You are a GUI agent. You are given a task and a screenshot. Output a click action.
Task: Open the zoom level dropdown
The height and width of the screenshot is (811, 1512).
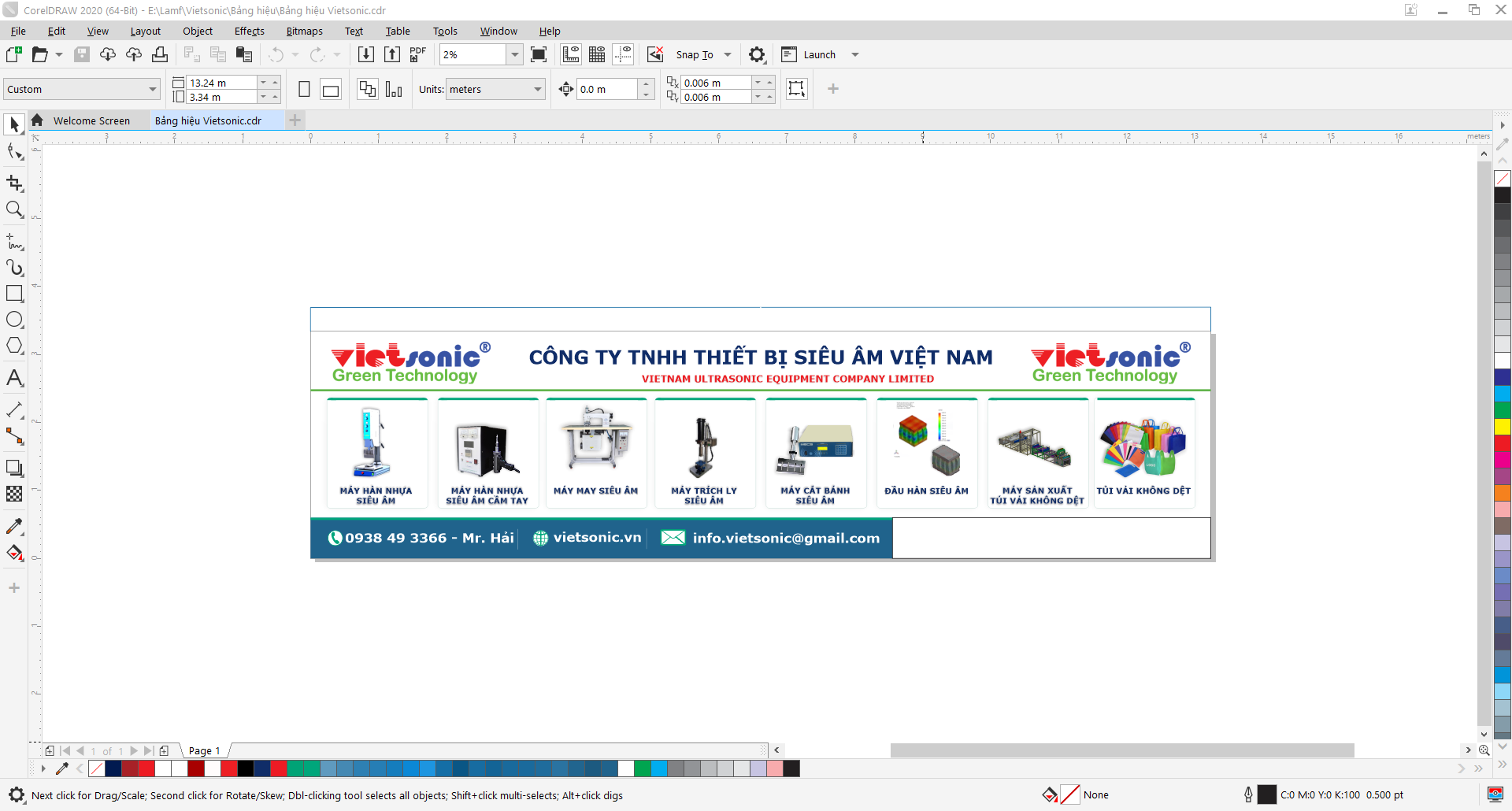pos(515,54)
